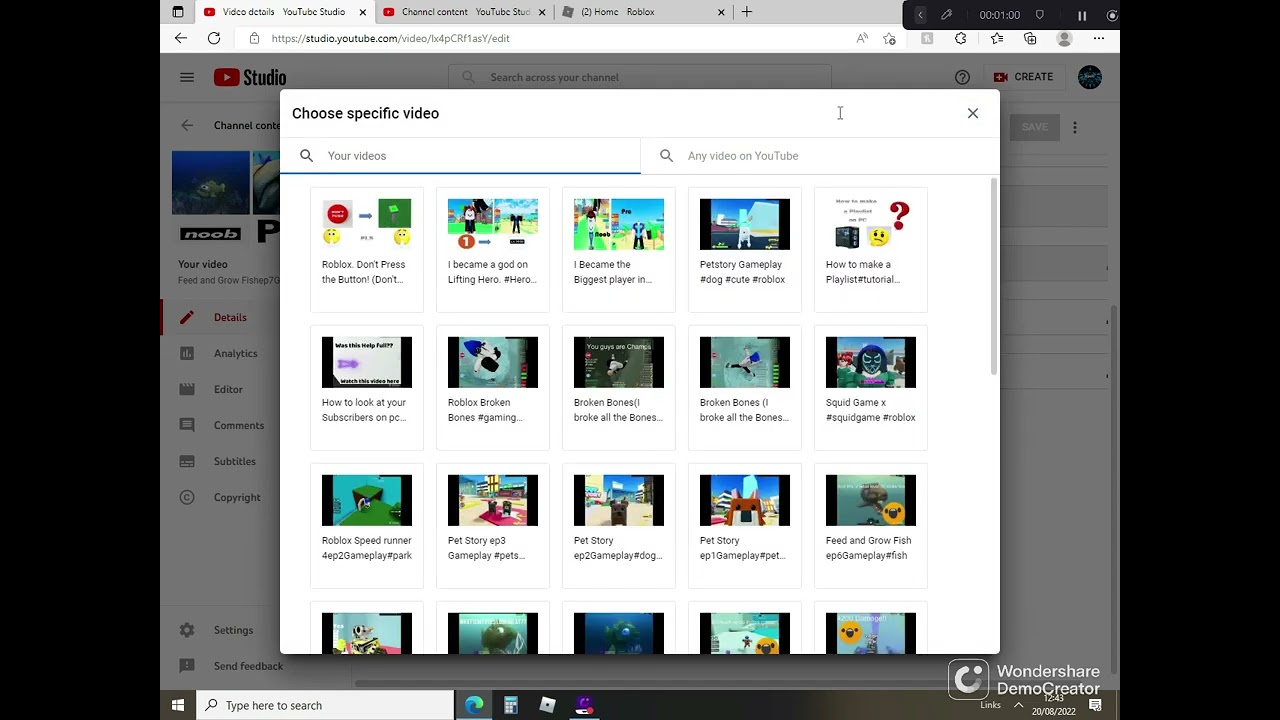Open Subtitles in the Studio sidebar
Screen dimensions: 1280x720
(x=235, y=461)
